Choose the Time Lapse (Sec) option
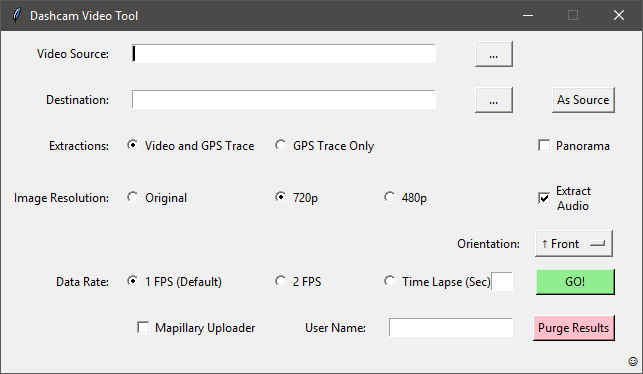This screenshot has width=643, height=374. click(390, 281)
